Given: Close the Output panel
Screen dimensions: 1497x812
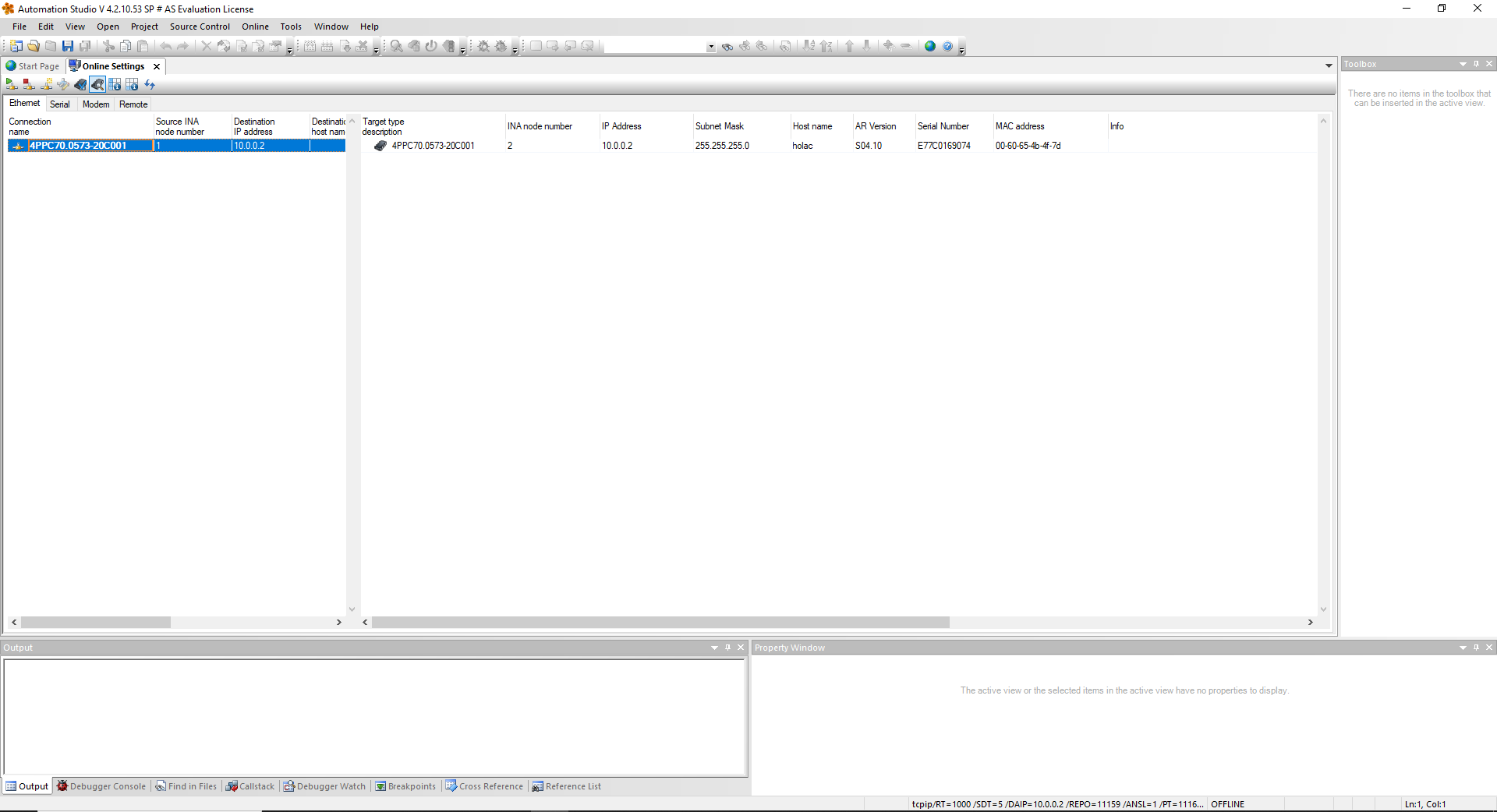Looking at the screenshot, I should pyautogui.click(x=741, y=648).
